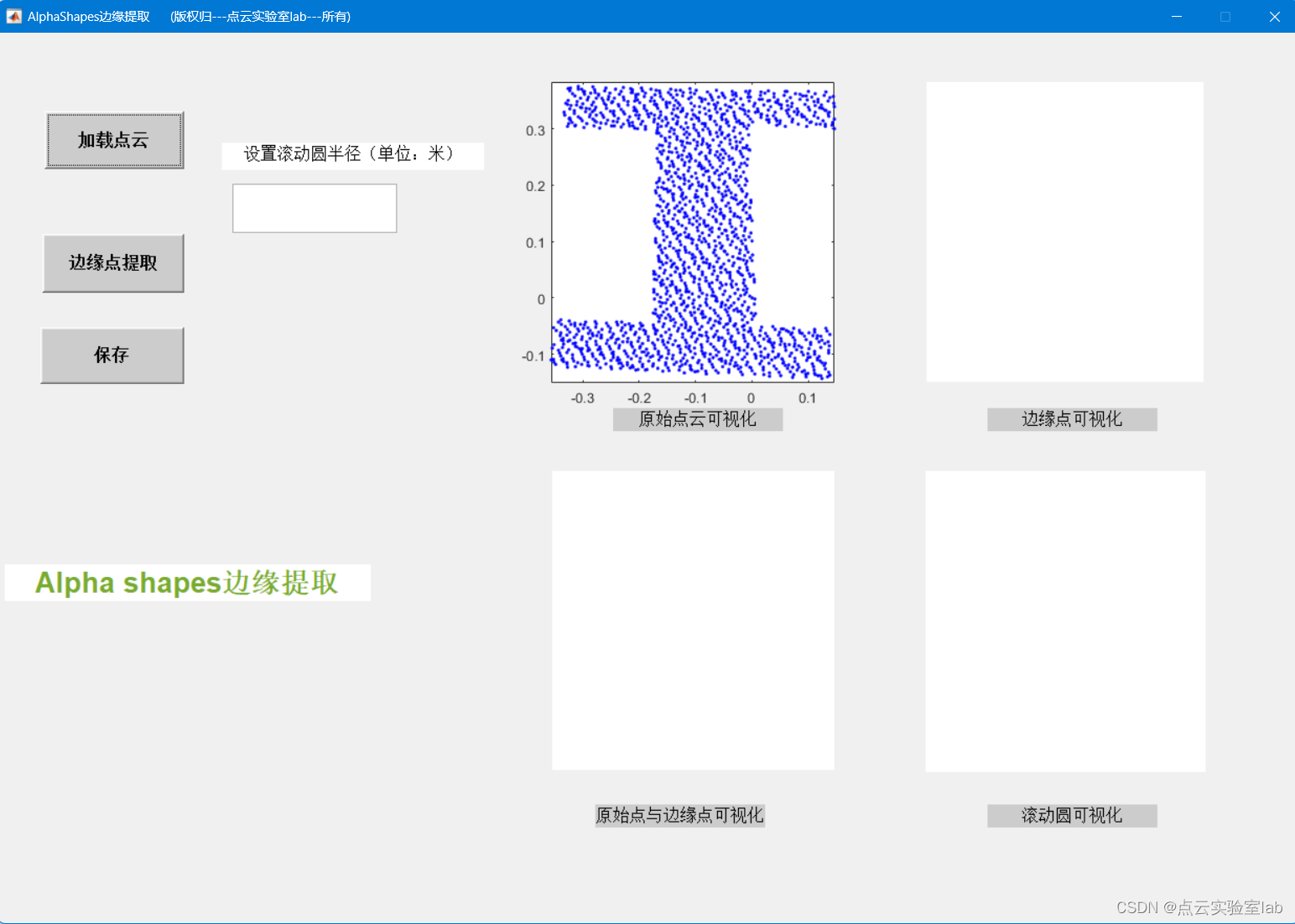The height and width of the screenshot is (924, 1295).
Task: Select the 滚动圆可视化 label
Action: point(1071,815)
